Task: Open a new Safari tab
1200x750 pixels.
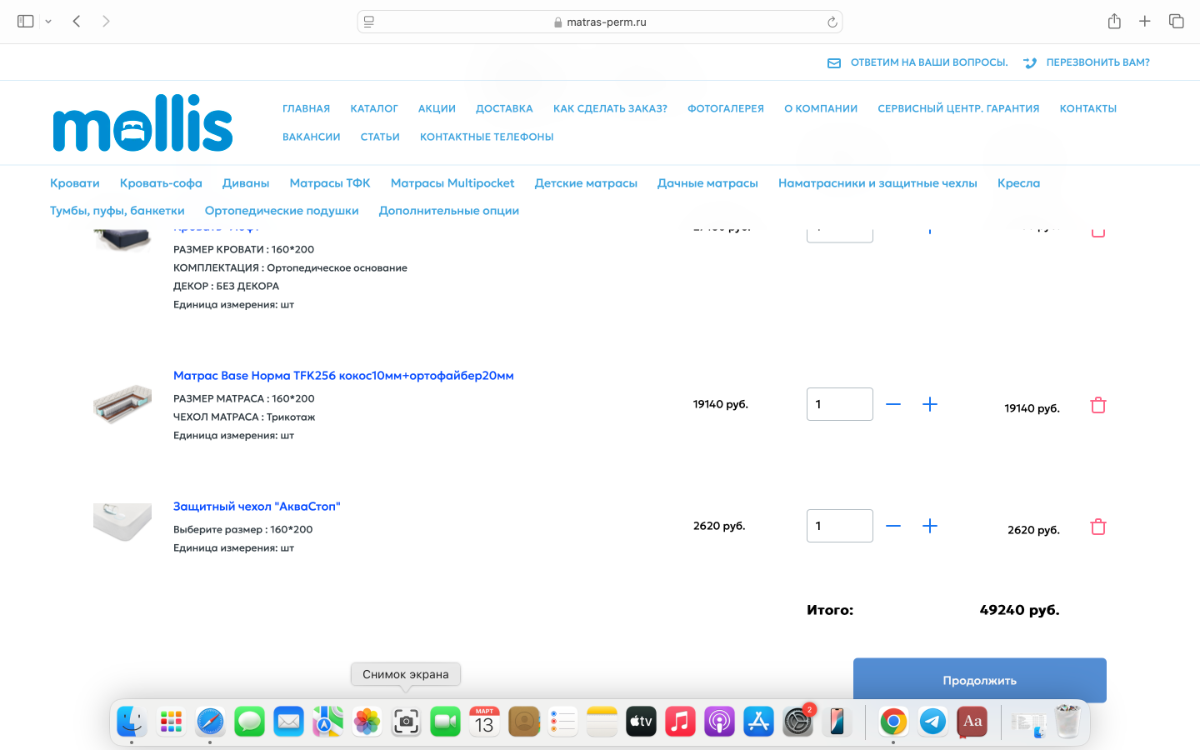Action: (x=1145, y=21)
